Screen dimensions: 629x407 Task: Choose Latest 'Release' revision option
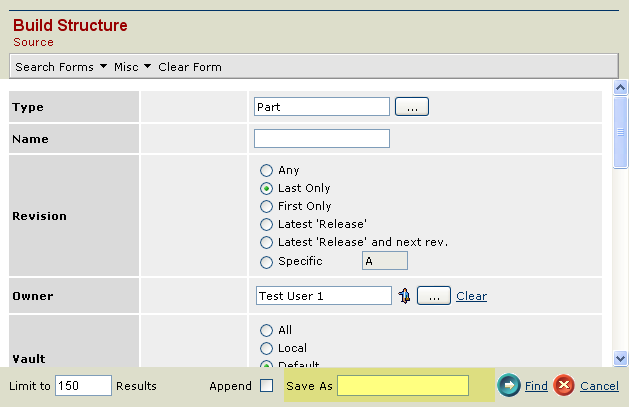[x=267, y=225]
